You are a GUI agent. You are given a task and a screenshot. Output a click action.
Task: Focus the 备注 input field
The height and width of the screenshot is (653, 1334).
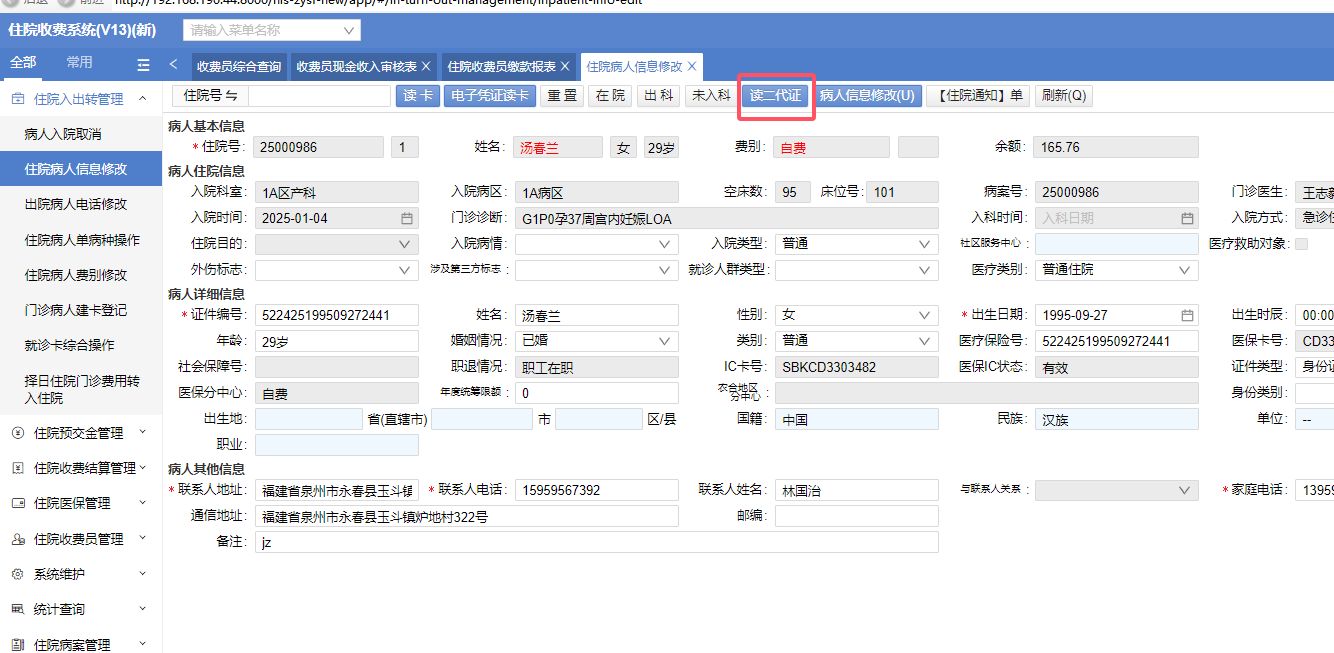pos(597,542)
